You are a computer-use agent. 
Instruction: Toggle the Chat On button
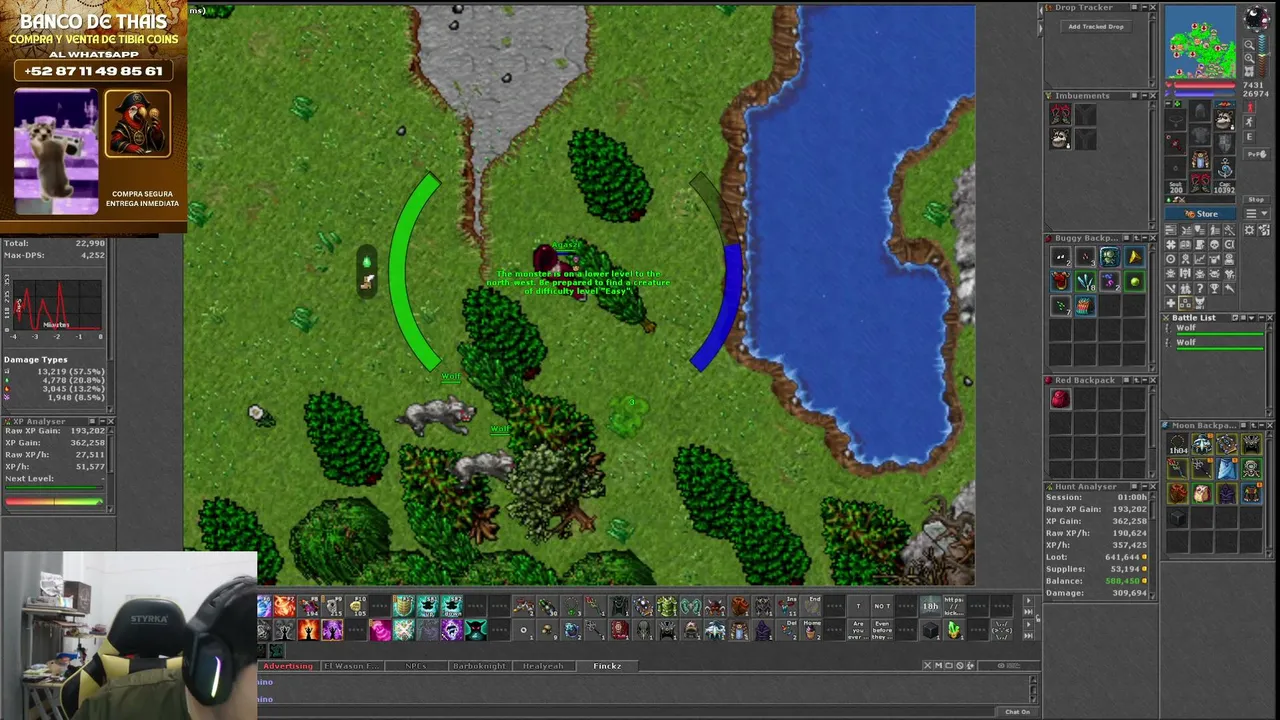pyautogui.click(x=1017, y=712)
